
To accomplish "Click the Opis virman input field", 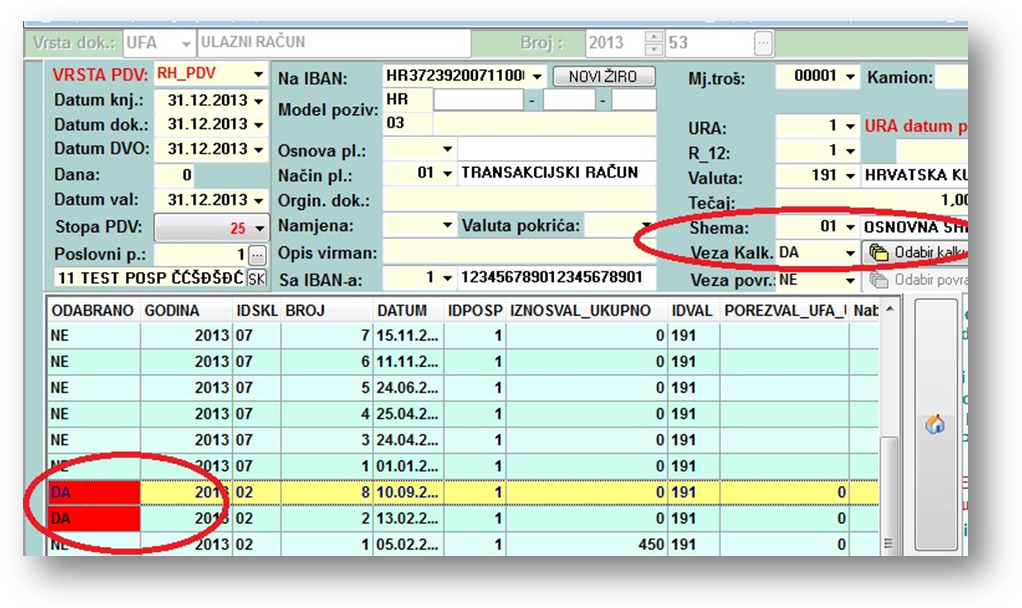I will click(519, 252).
